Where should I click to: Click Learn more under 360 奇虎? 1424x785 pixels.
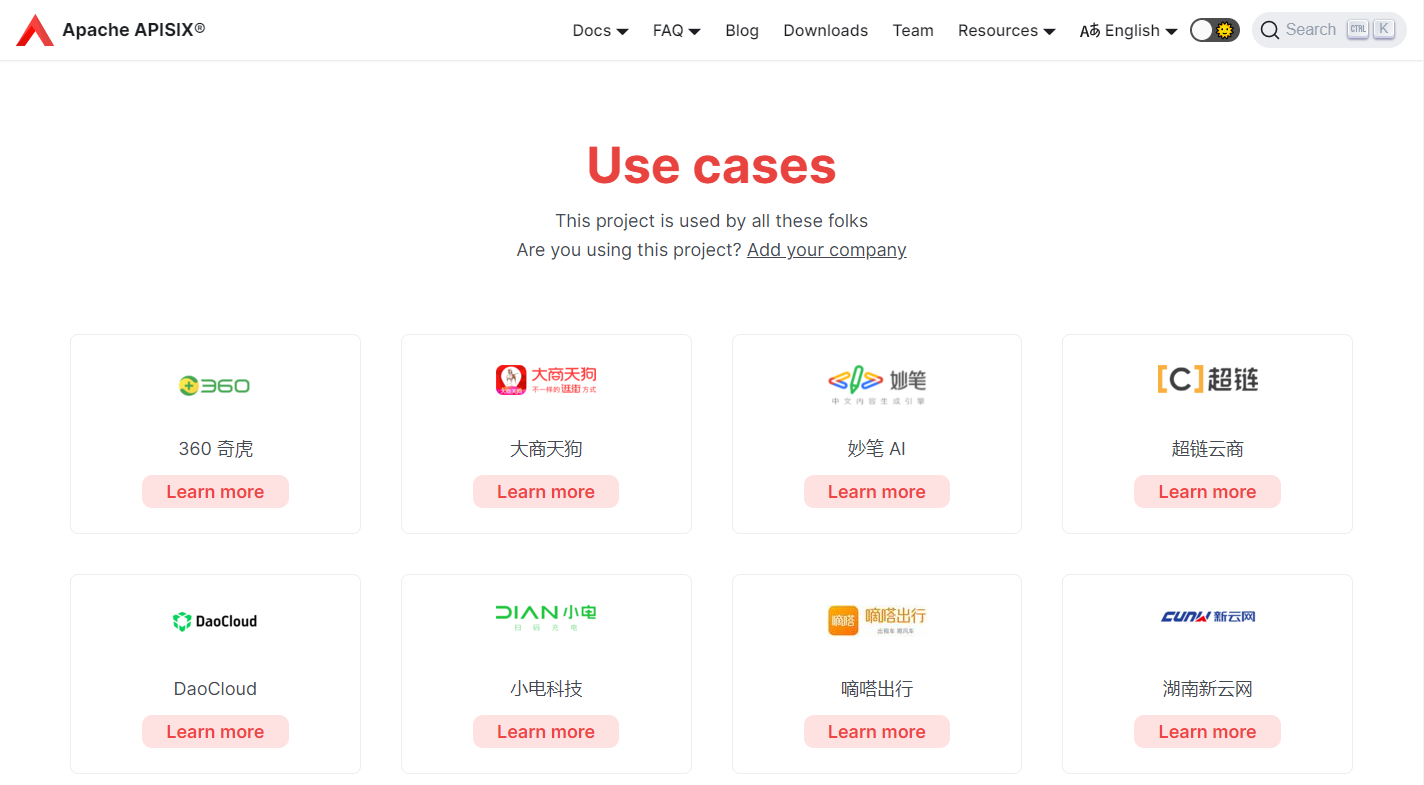pyautogui.click(x=215, y=491)
